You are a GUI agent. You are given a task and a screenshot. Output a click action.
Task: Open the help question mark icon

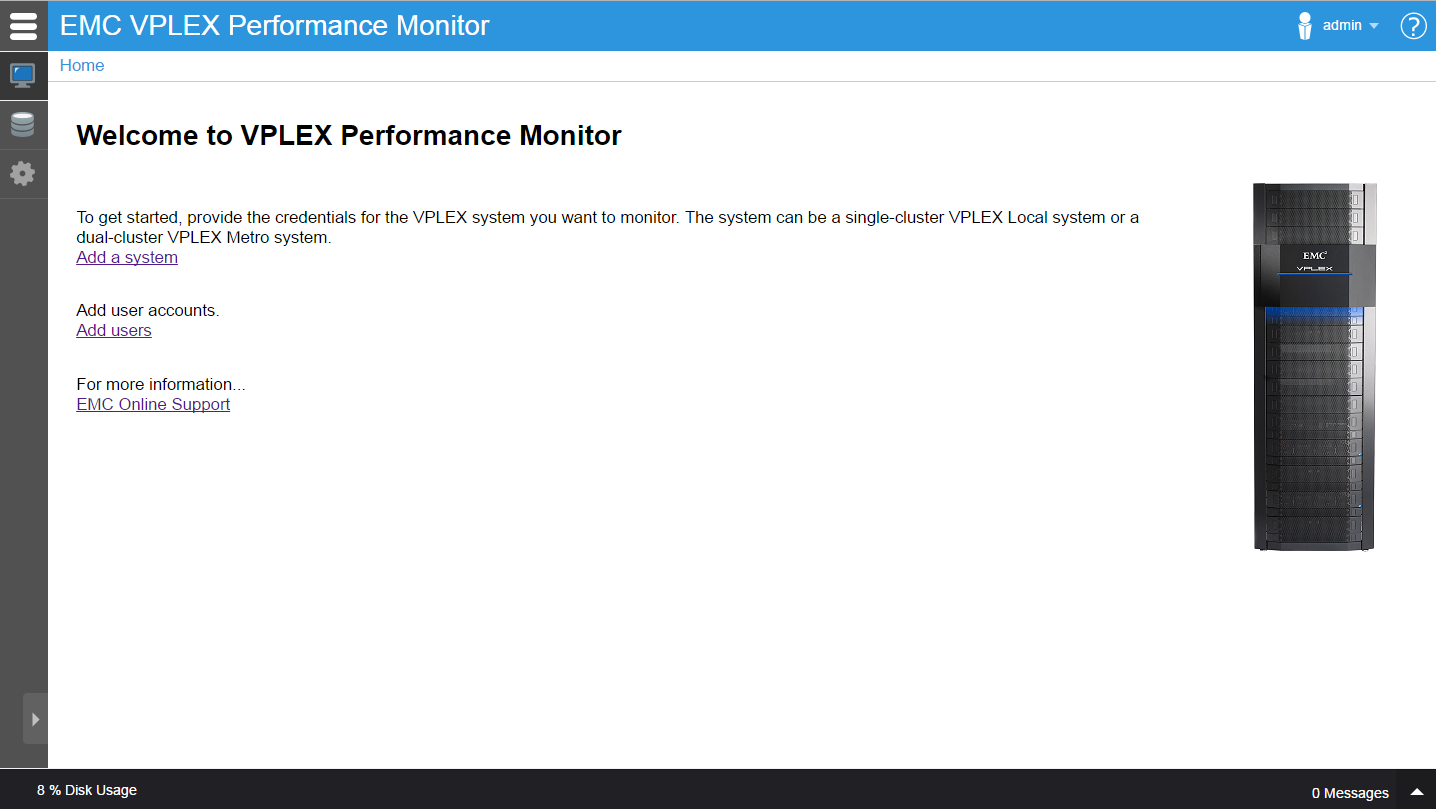click(1412, 25)
